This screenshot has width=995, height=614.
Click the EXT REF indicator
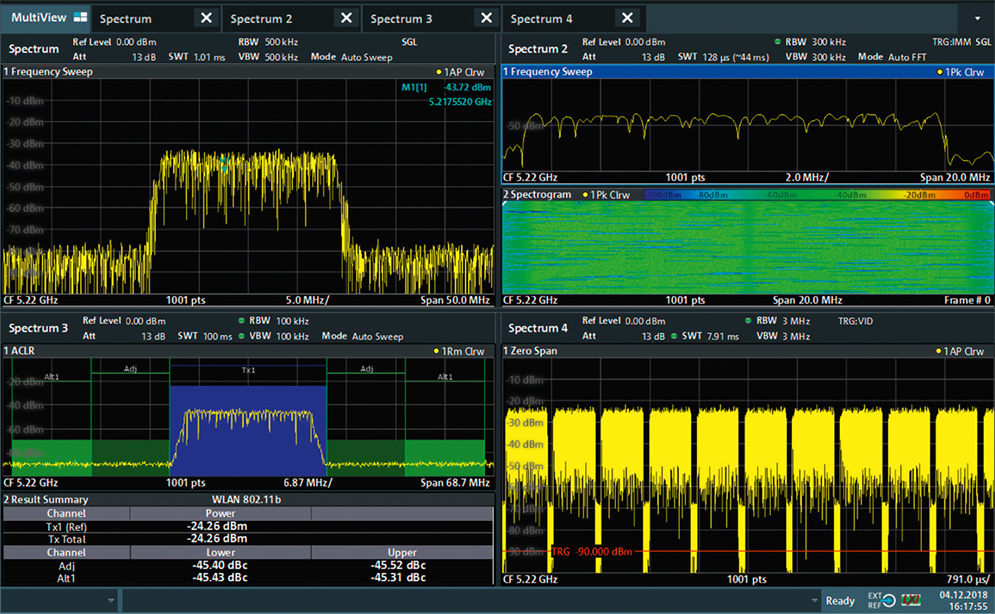pos(875,600)
